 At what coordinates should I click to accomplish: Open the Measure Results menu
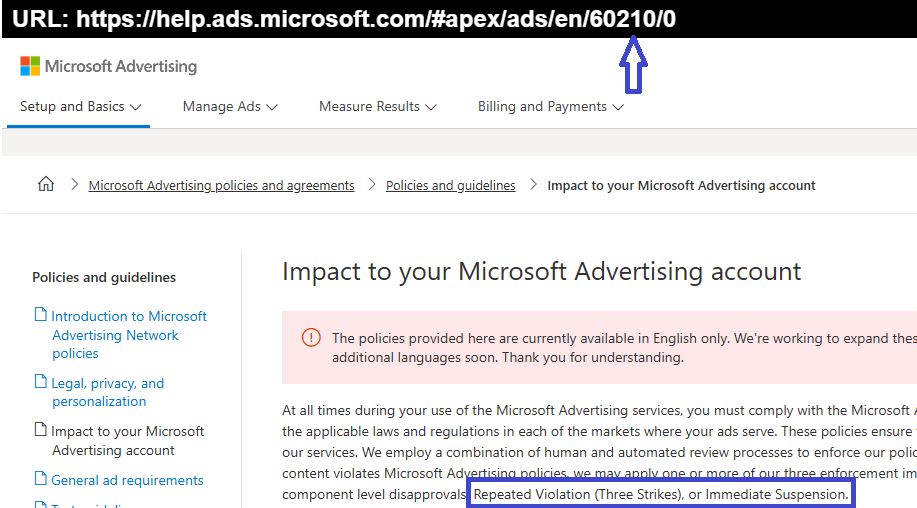coord(378,106)
